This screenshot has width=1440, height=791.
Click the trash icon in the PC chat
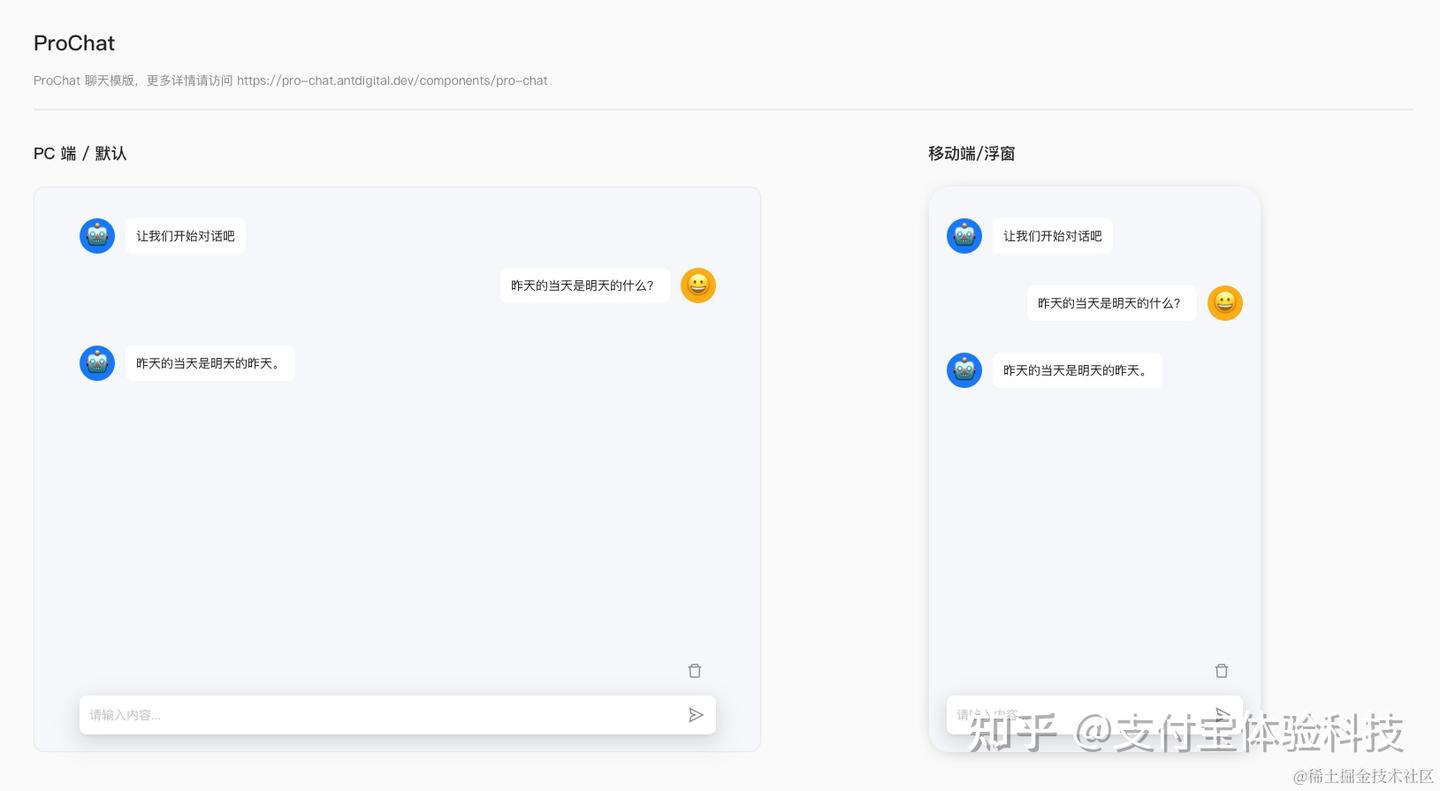pyautogui.click(x=694, y=670)
